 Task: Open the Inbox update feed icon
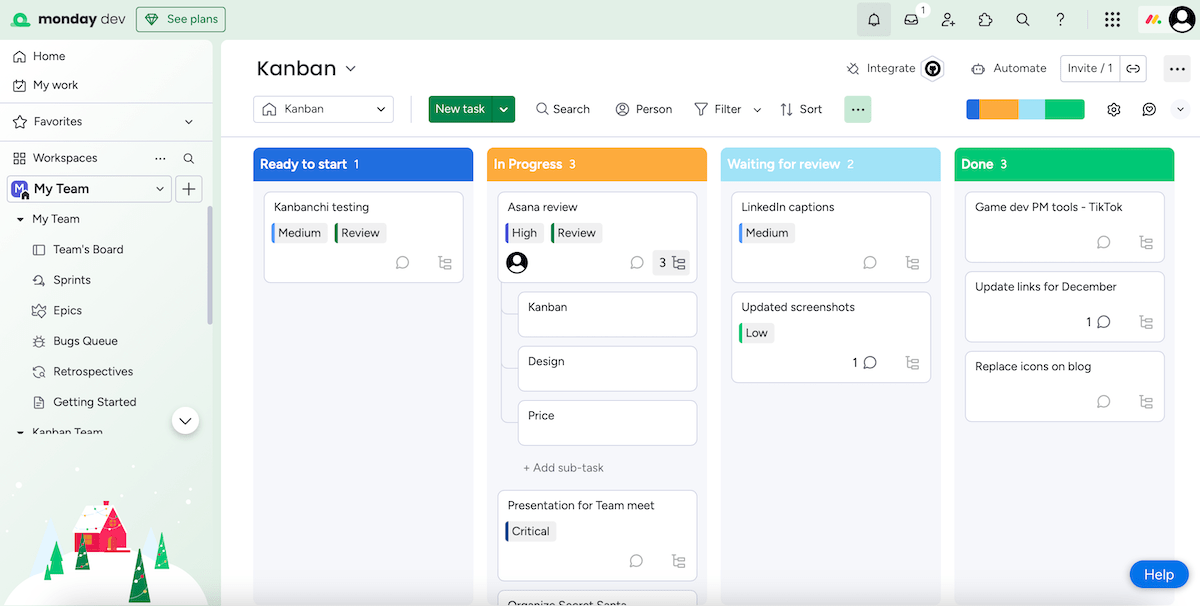tap(910, 19)
